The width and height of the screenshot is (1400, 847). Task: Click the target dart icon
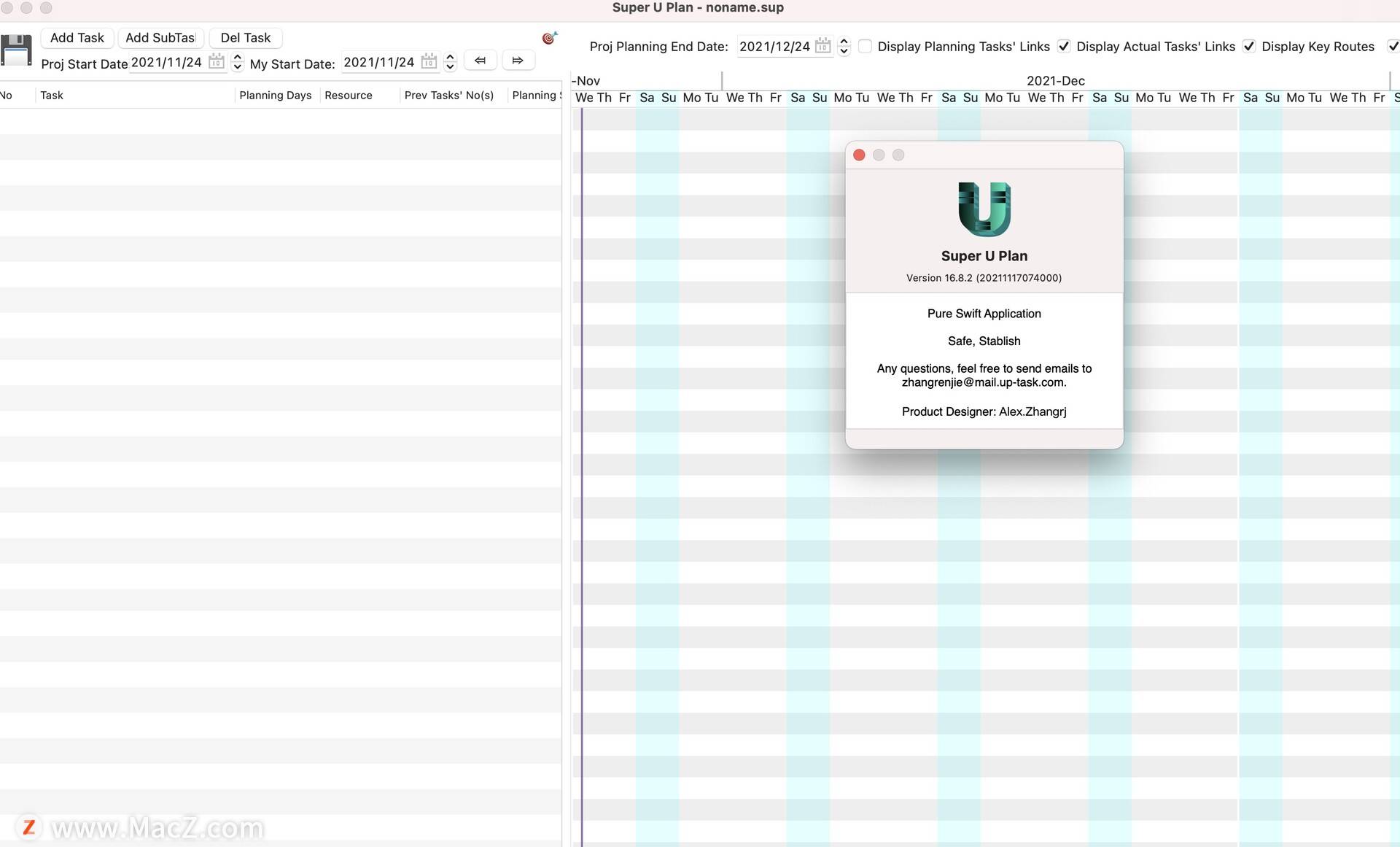click(549, 38)
